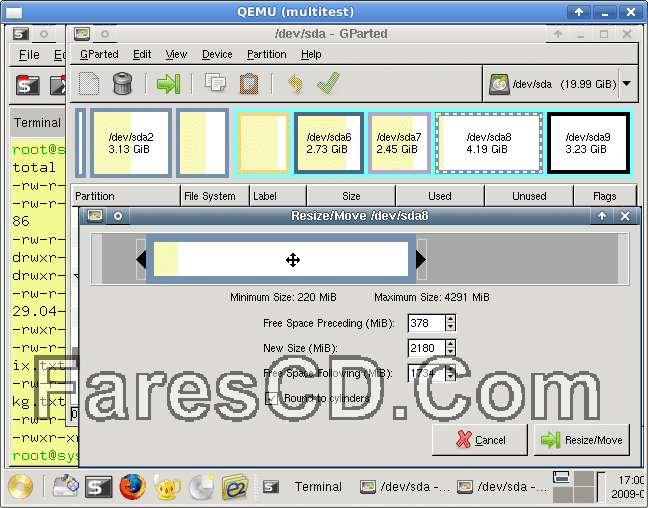Increase Free Space Preceding value with up arrow
This screenshot has height=508, width=648.
450,319
